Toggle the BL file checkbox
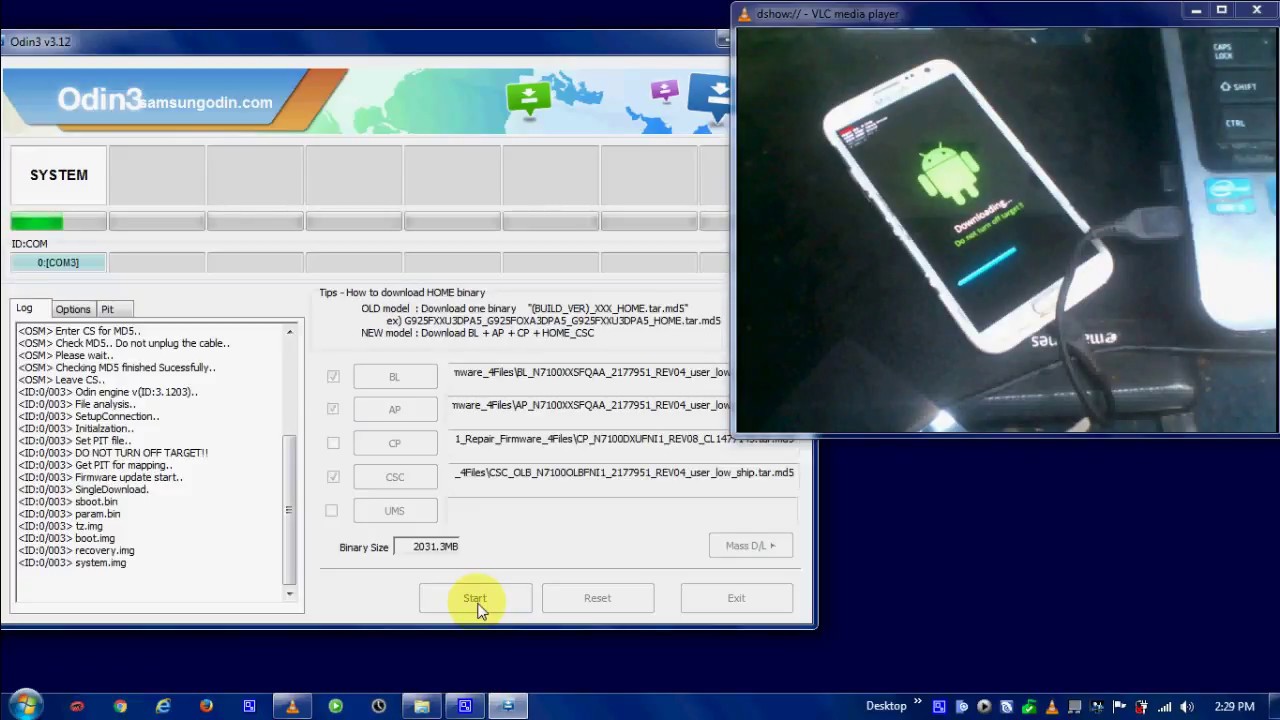 333,376
